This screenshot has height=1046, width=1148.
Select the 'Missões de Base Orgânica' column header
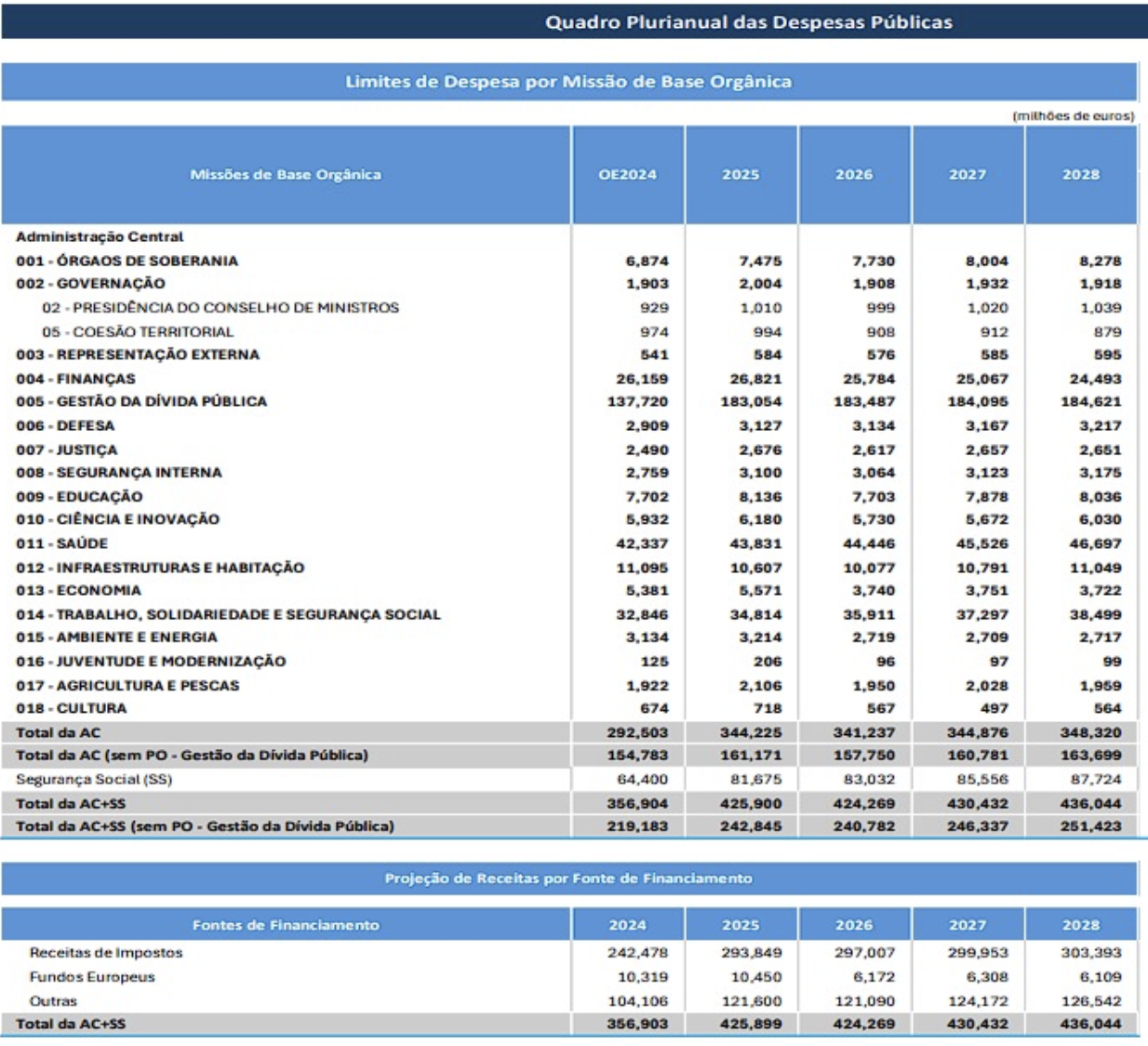coord(286,174)
